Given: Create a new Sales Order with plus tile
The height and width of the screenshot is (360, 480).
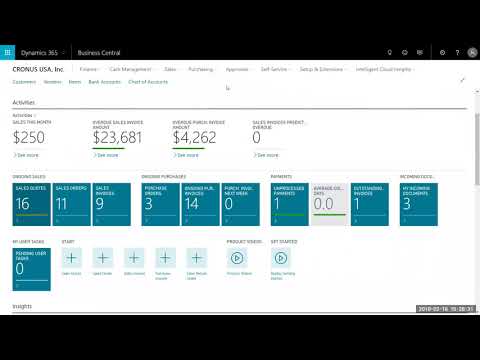Looking at the screenshot, I should [103, 258].
